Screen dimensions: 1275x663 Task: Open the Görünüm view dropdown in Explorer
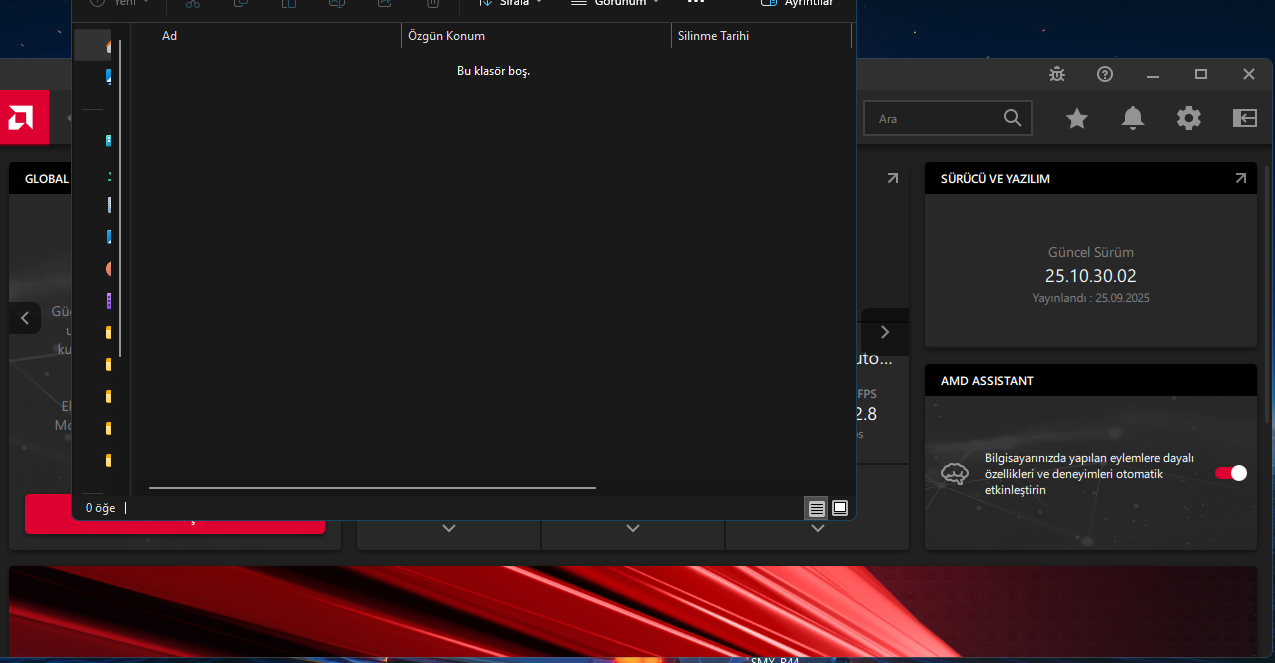tap(614, 3)
